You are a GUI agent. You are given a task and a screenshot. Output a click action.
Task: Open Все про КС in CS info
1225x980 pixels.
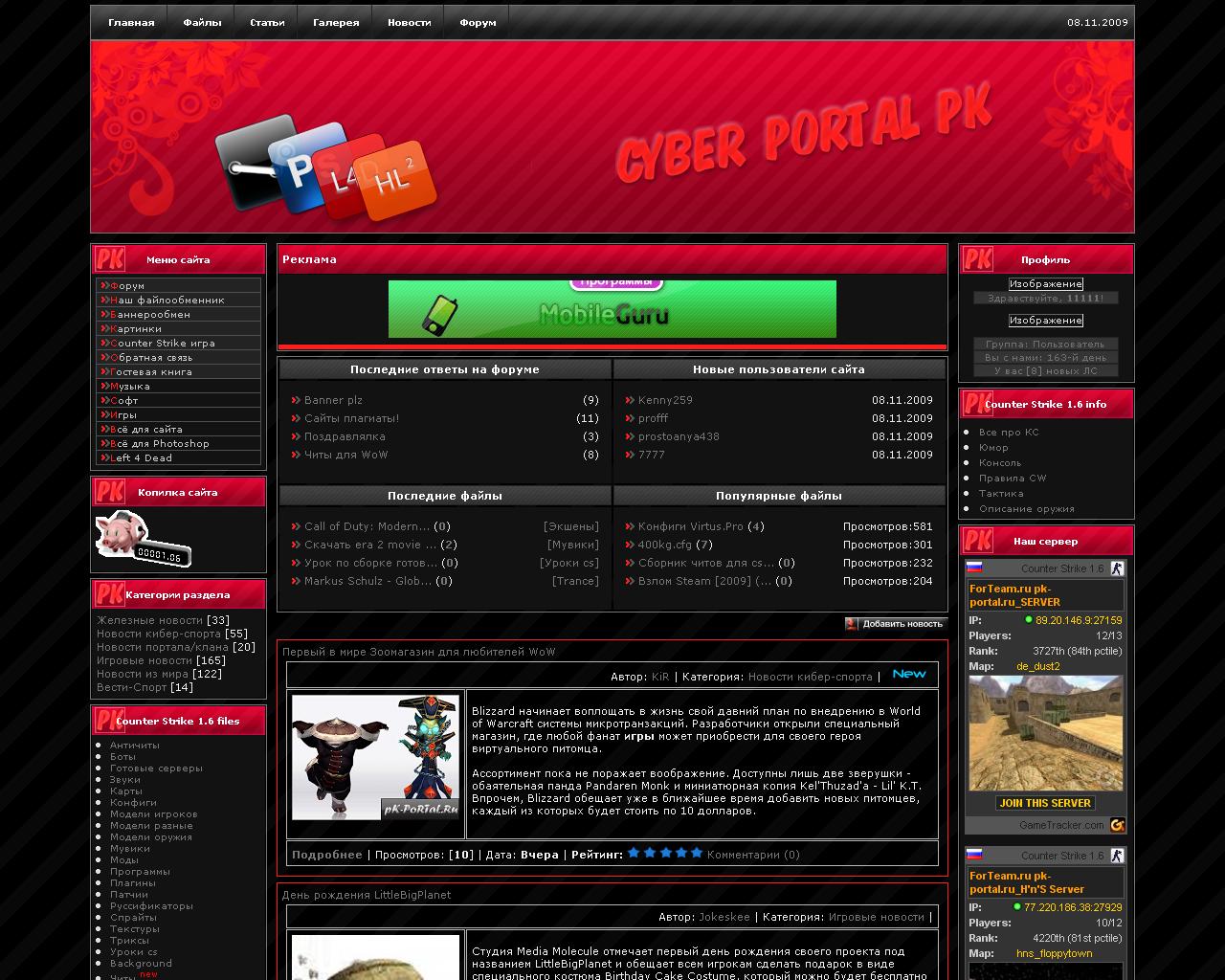(x=1009, y=432)
